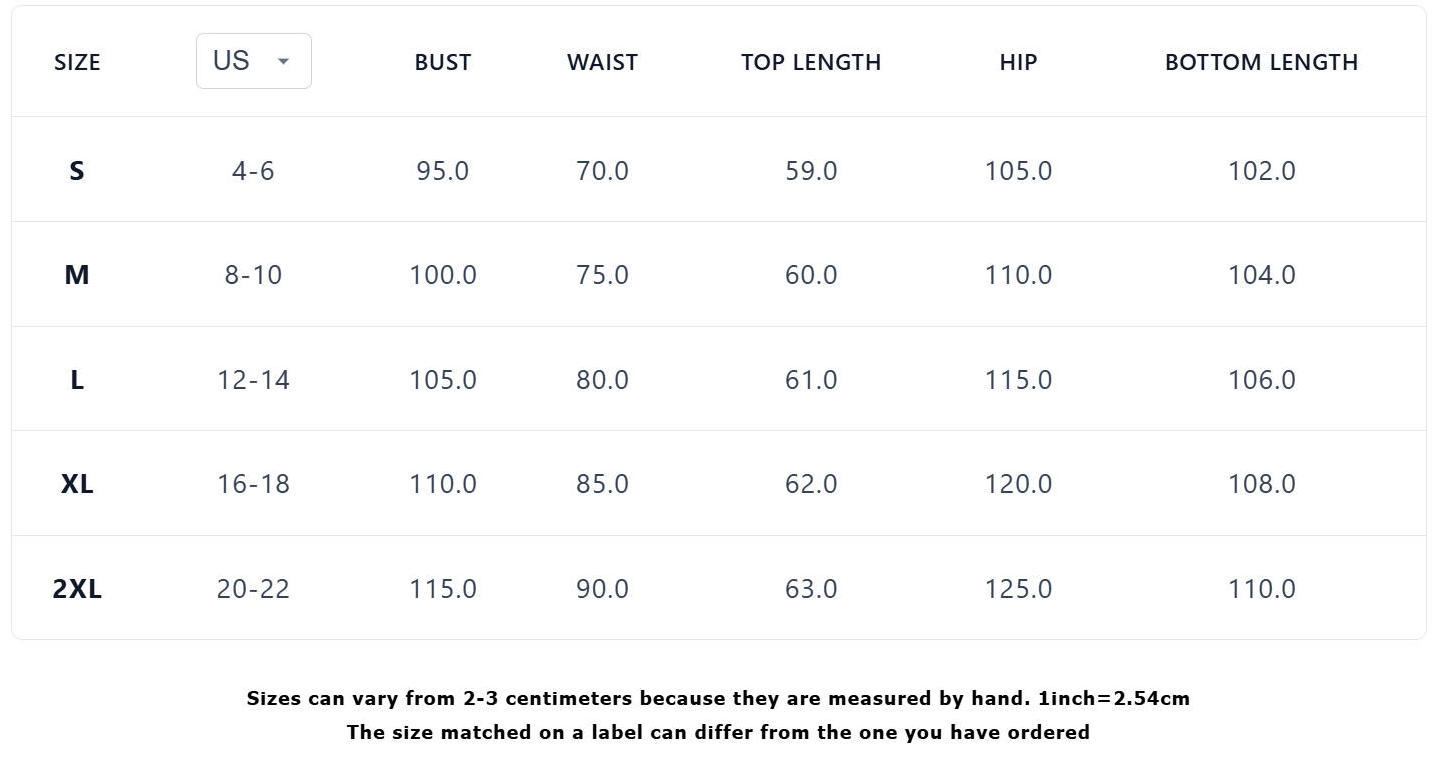Click the WAIST column header
This screenshot has width=1435, height=761.
coord(602,62)
